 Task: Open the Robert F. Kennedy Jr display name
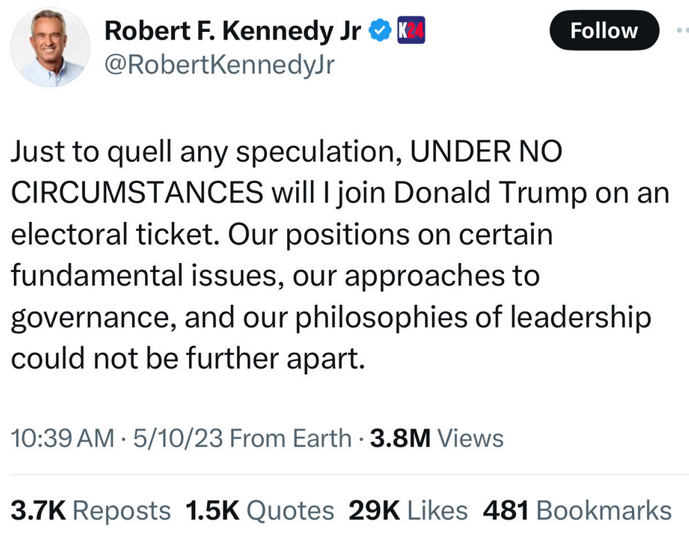pos(233,32)
